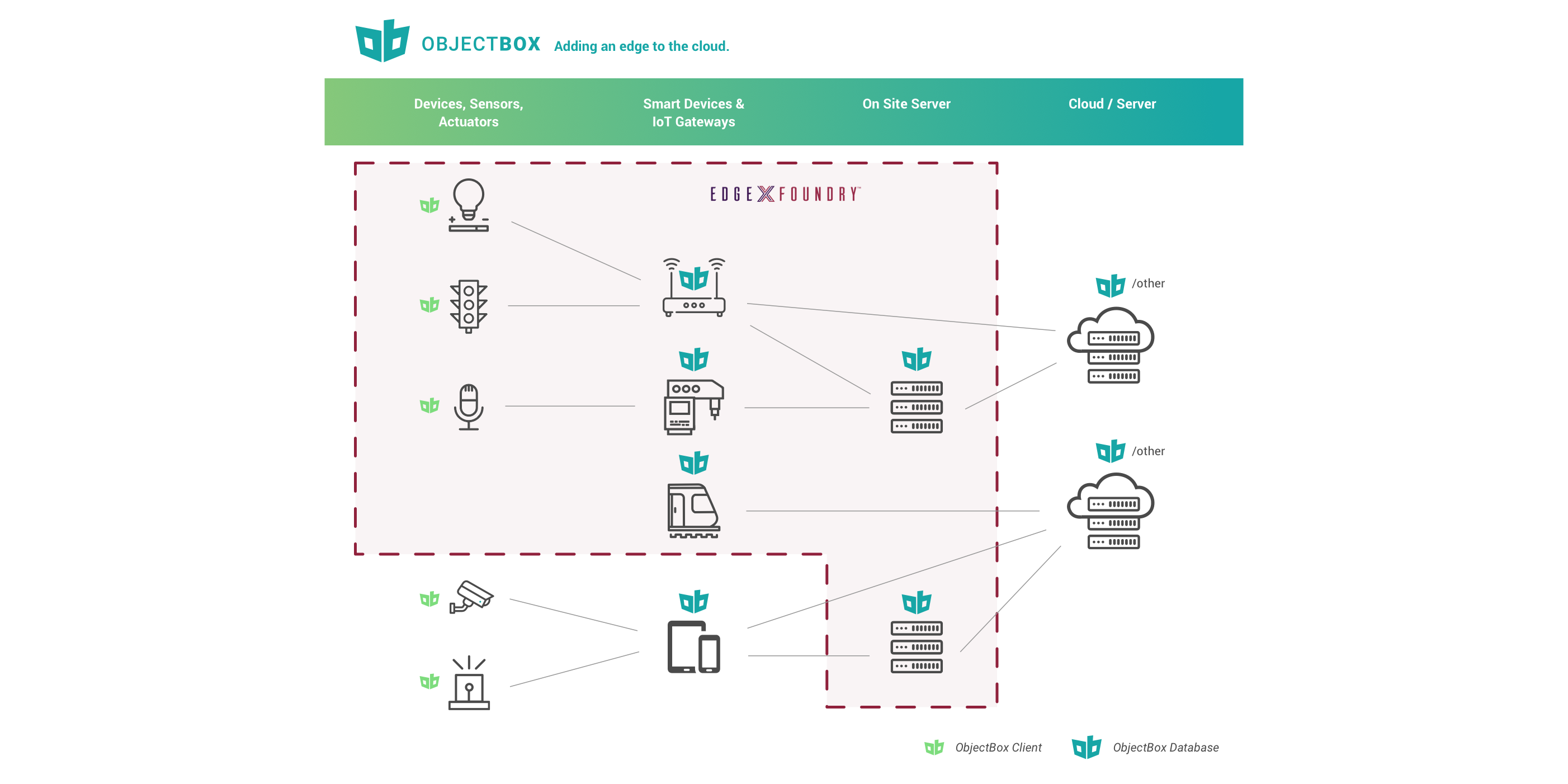Click database logo above tablet and phone
This screenshot has width=1568, height=784.
point(694,601)
